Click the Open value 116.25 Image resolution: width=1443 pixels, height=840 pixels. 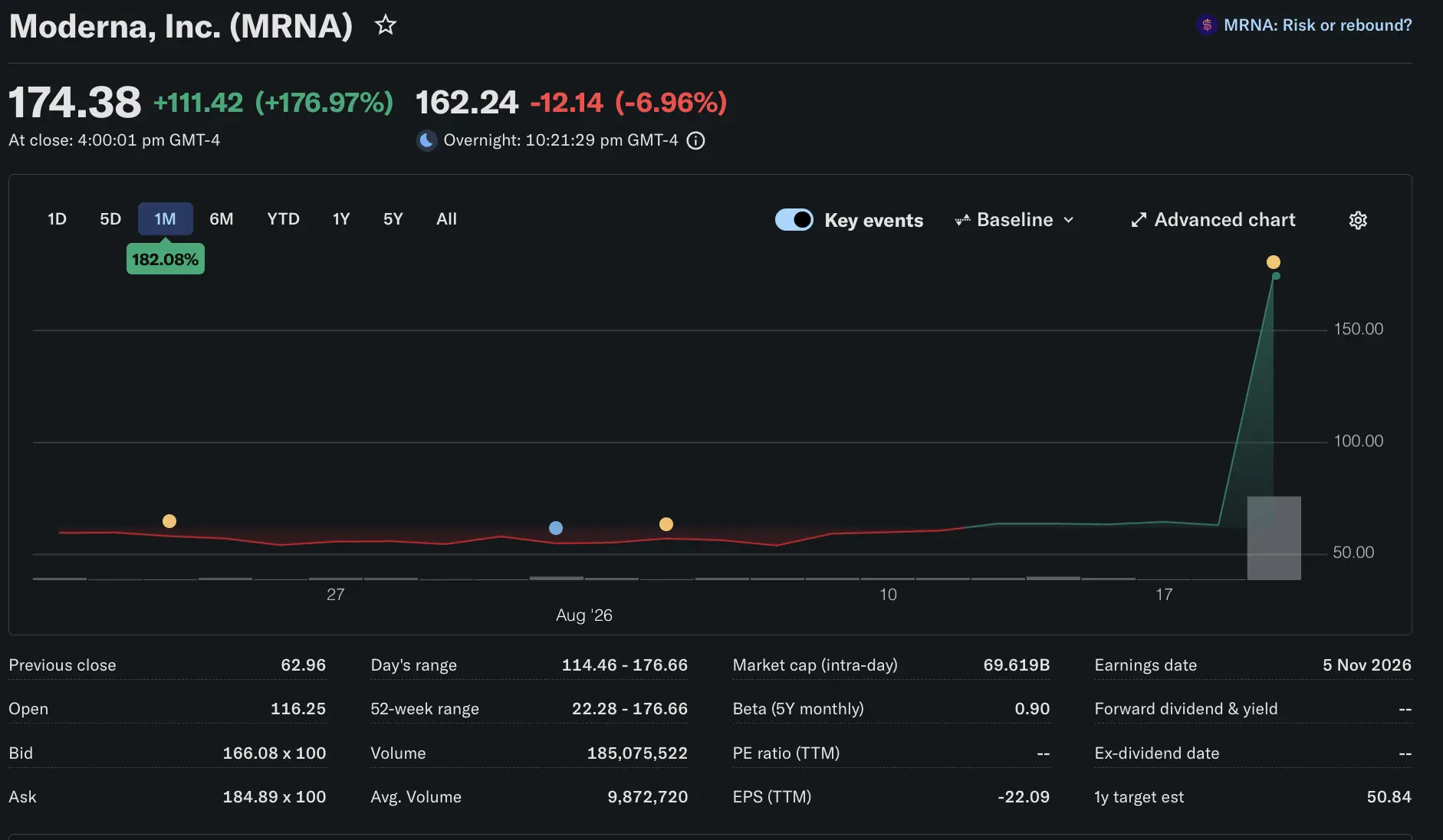[x=298, y=709]
